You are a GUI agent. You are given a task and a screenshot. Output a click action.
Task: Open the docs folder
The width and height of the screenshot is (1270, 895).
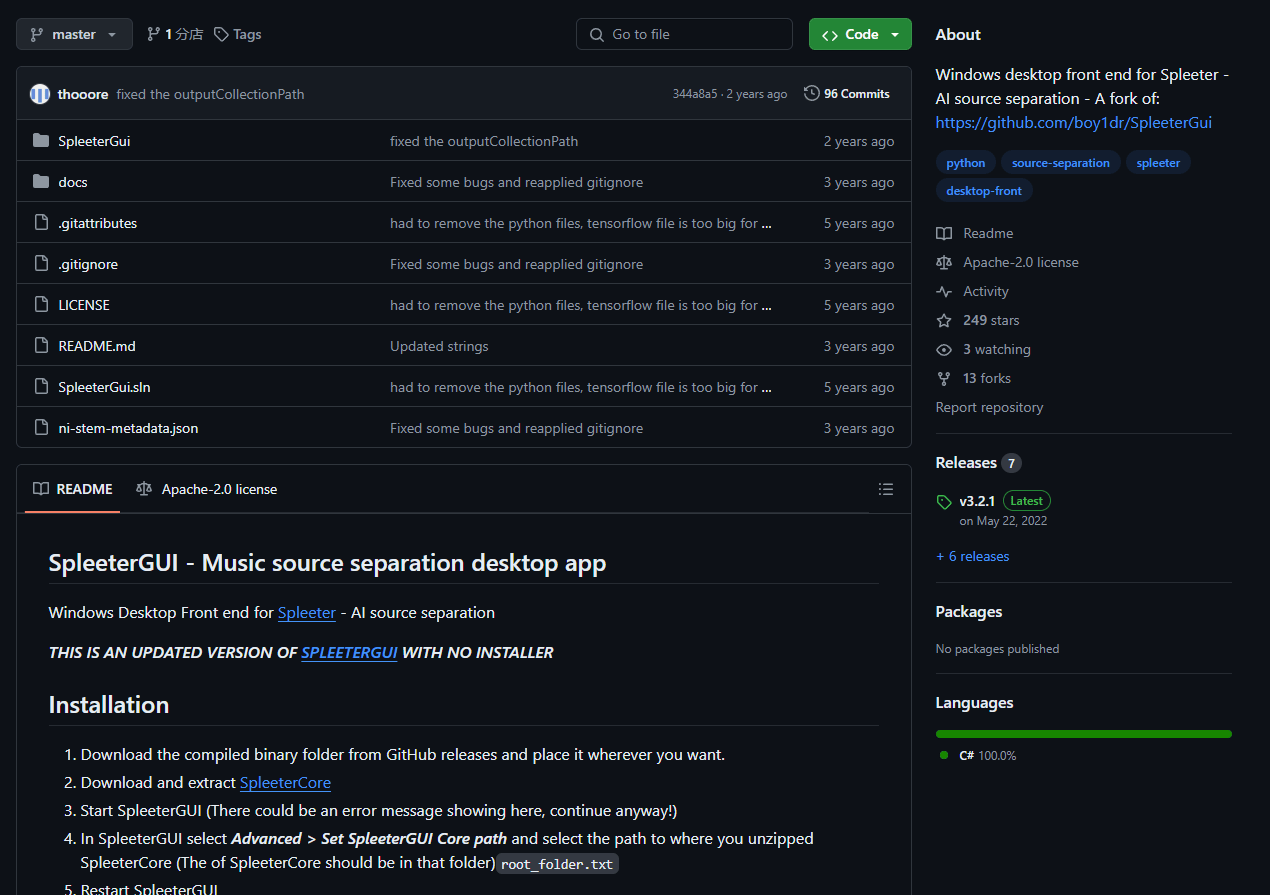tap(73, 182)
